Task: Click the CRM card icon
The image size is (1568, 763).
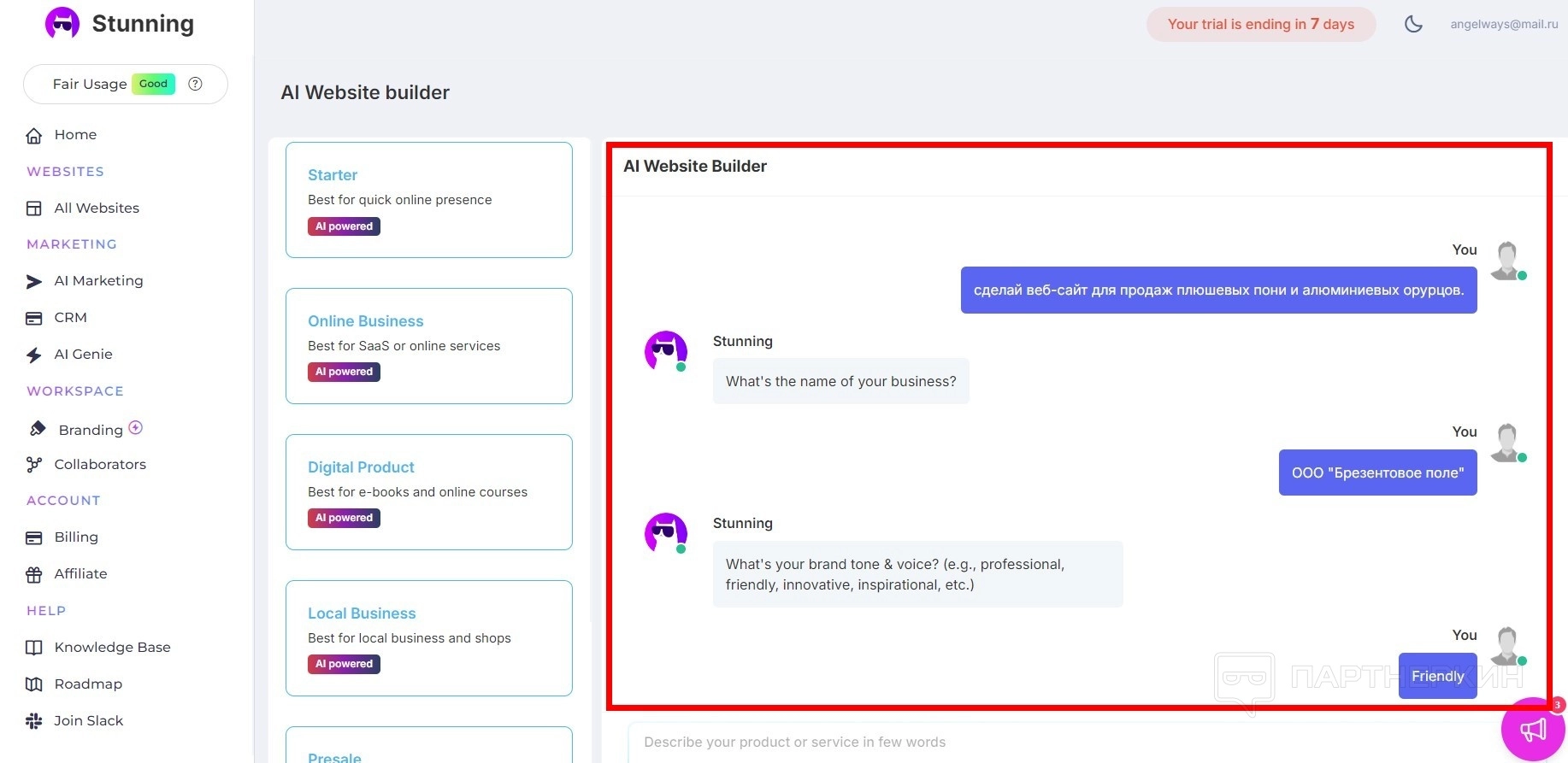Action: (x=34, y=318)
